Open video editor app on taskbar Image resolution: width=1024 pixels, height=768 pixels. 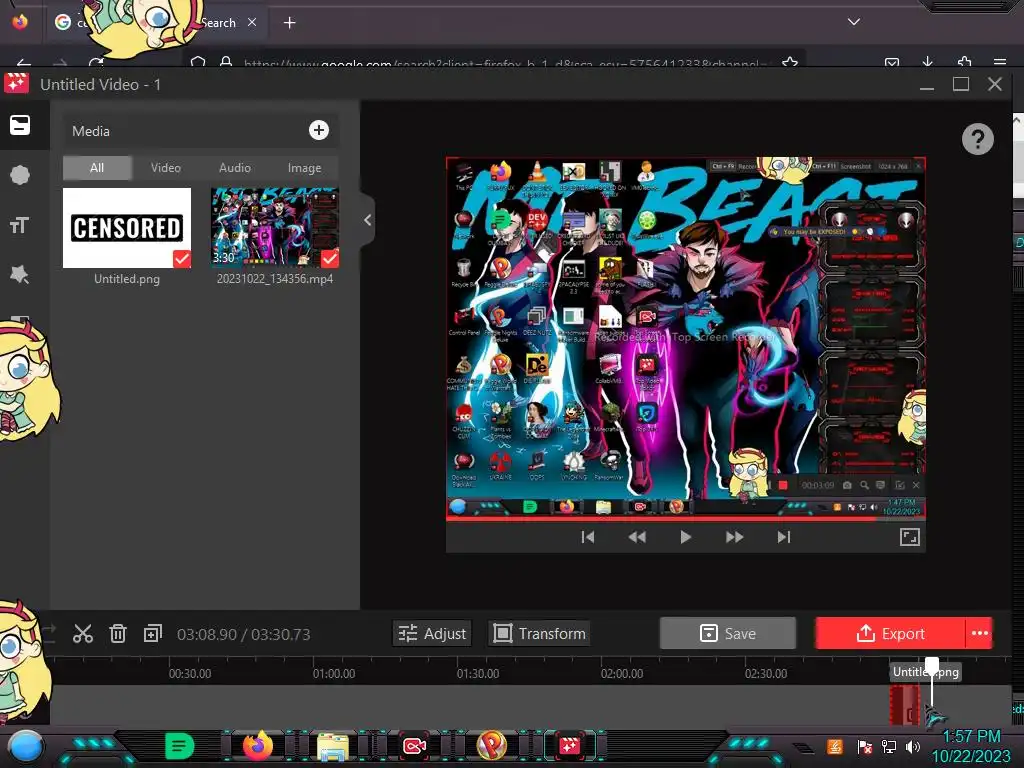[x=569, y=746]
